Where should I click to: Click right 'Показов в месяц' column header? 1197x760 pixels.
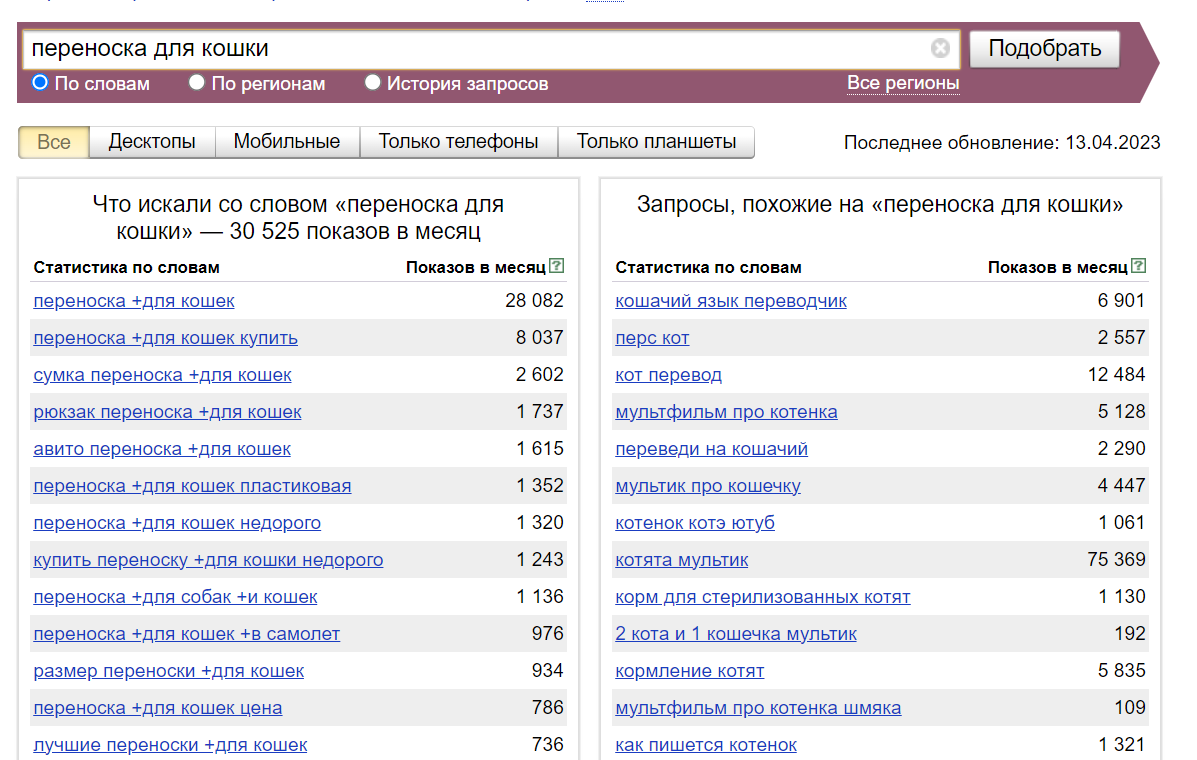1057,268
